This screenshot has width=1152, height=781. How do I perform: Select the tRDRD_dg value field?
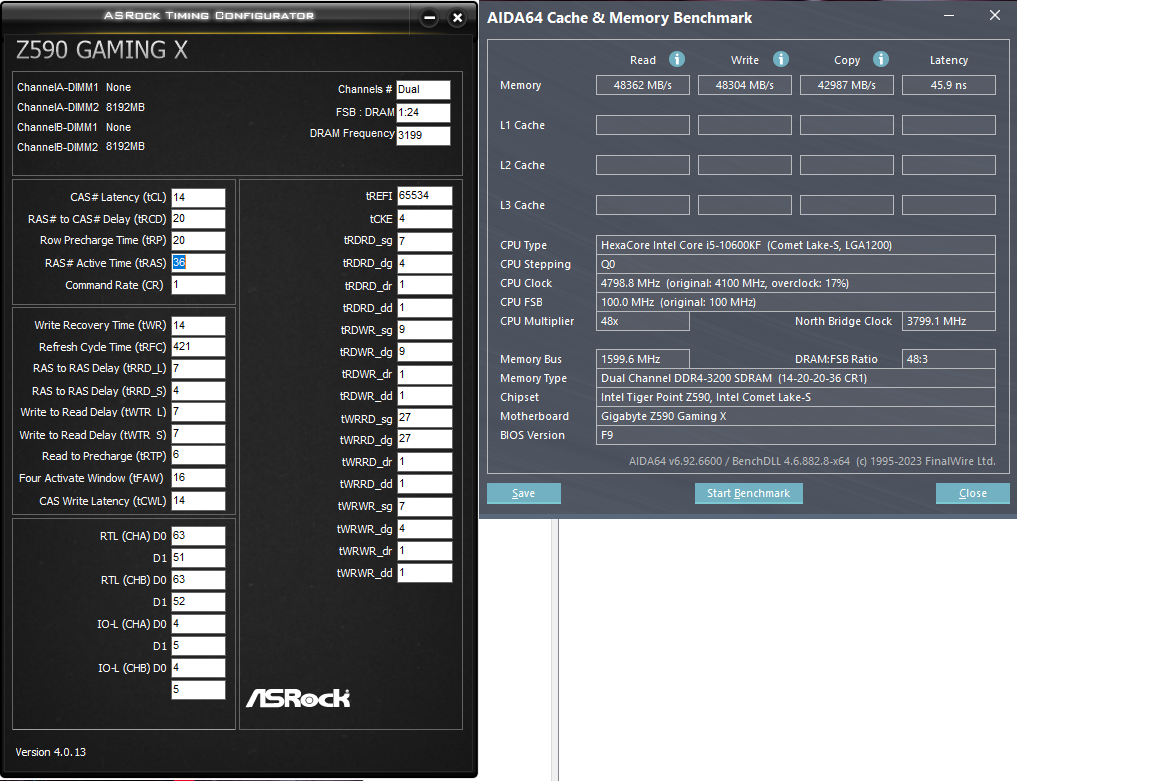[425, 263]
